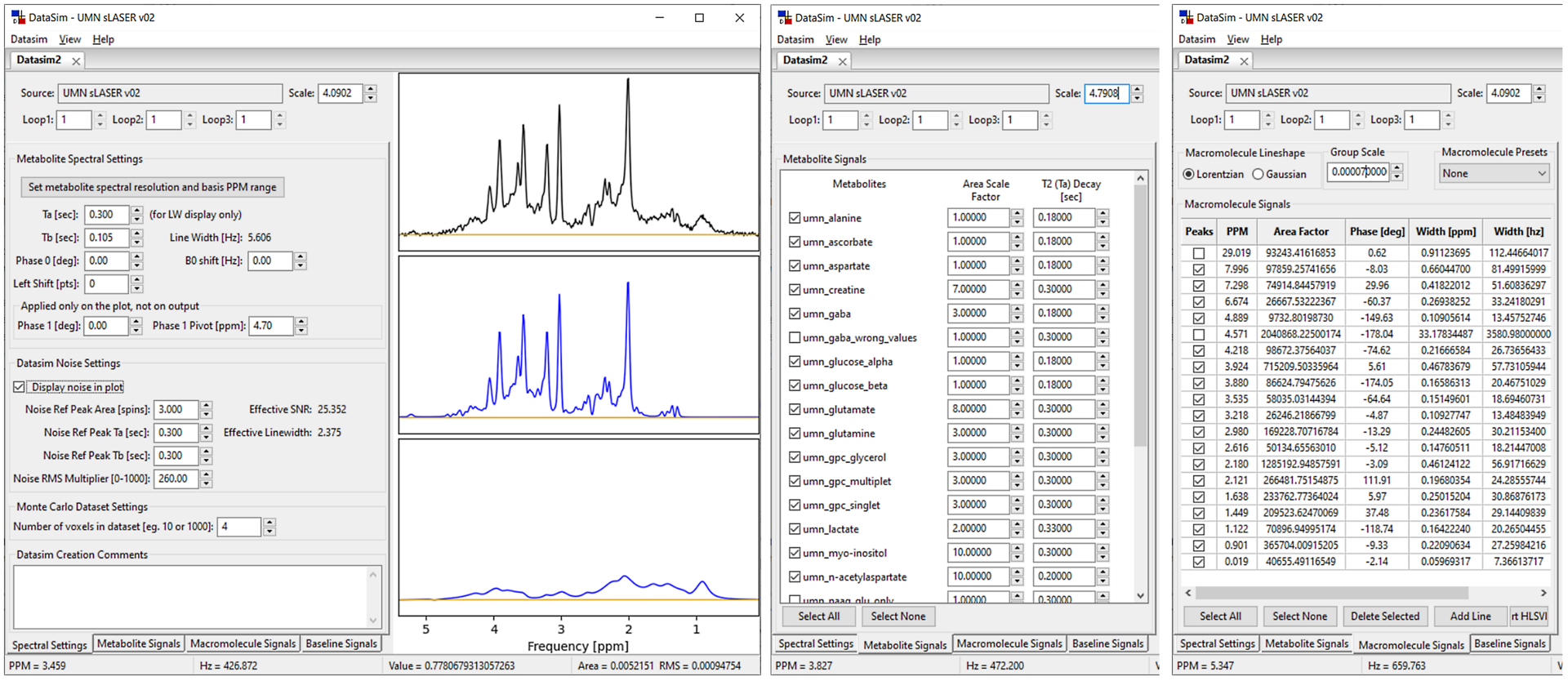Screen dimensions: 1568x681
Task: Adjust Phase 0 [deg] stepper
Action: (137, 260)
